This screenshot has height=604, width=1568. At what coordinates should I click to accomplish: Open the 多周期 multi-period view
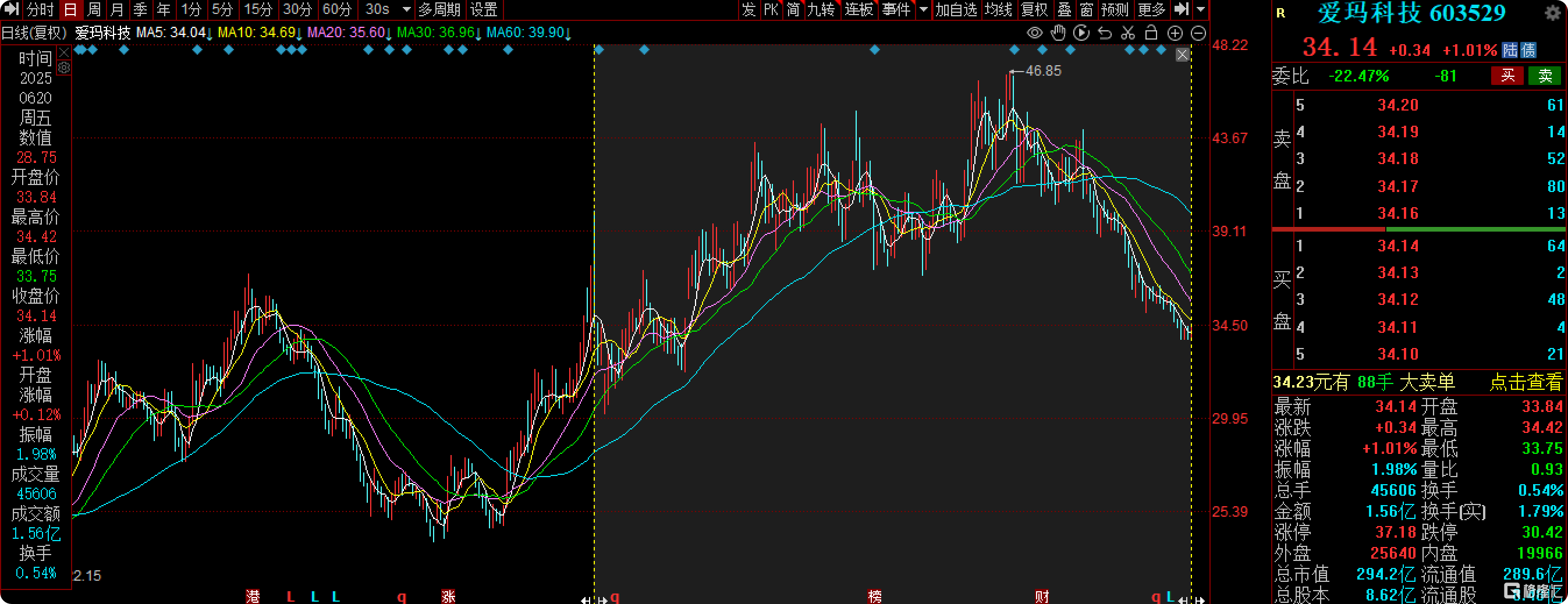click(439, 9)
